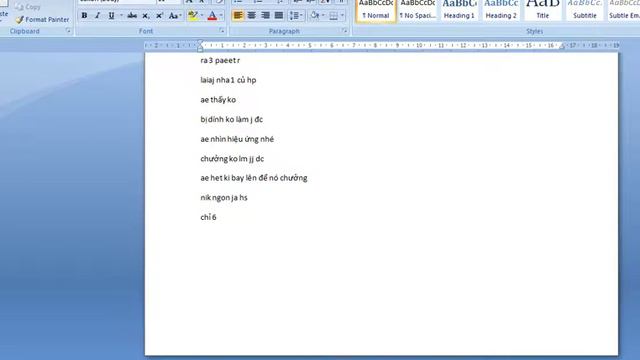The height and width of the screenshot is (360, 640).
Task: Apply bottom border button
Action: point(333,16)
